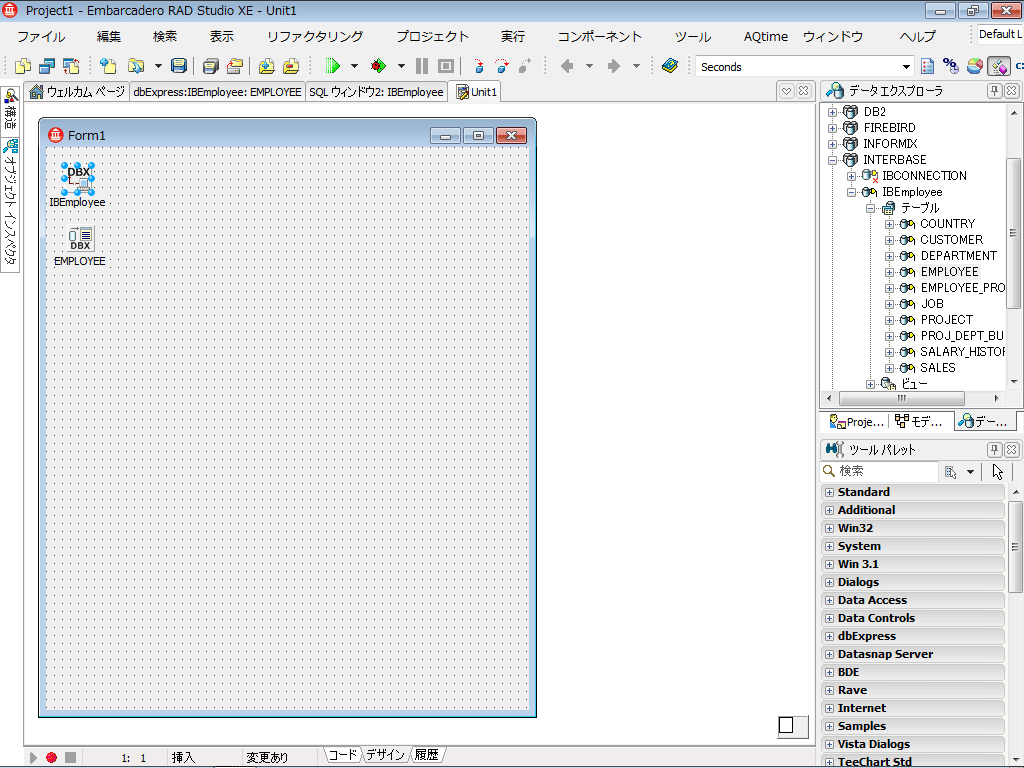This screenshot has height=768, width=1024.
Task: Select the IBCONNECTION node
Action: click(924, 176)
